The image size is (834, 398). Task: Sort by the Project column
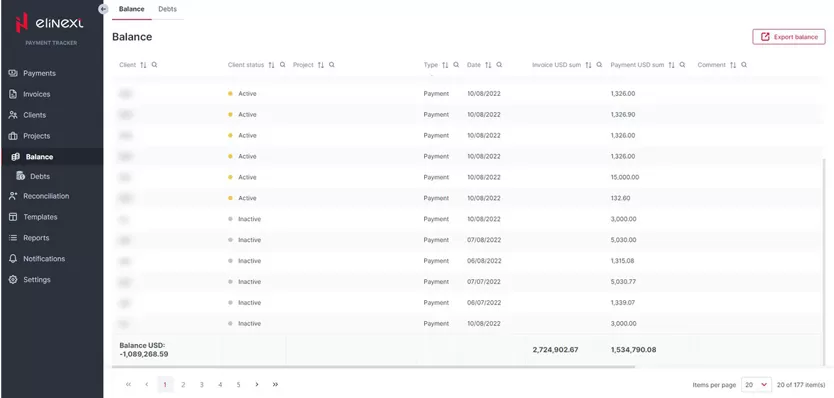[x=321, y=65]
